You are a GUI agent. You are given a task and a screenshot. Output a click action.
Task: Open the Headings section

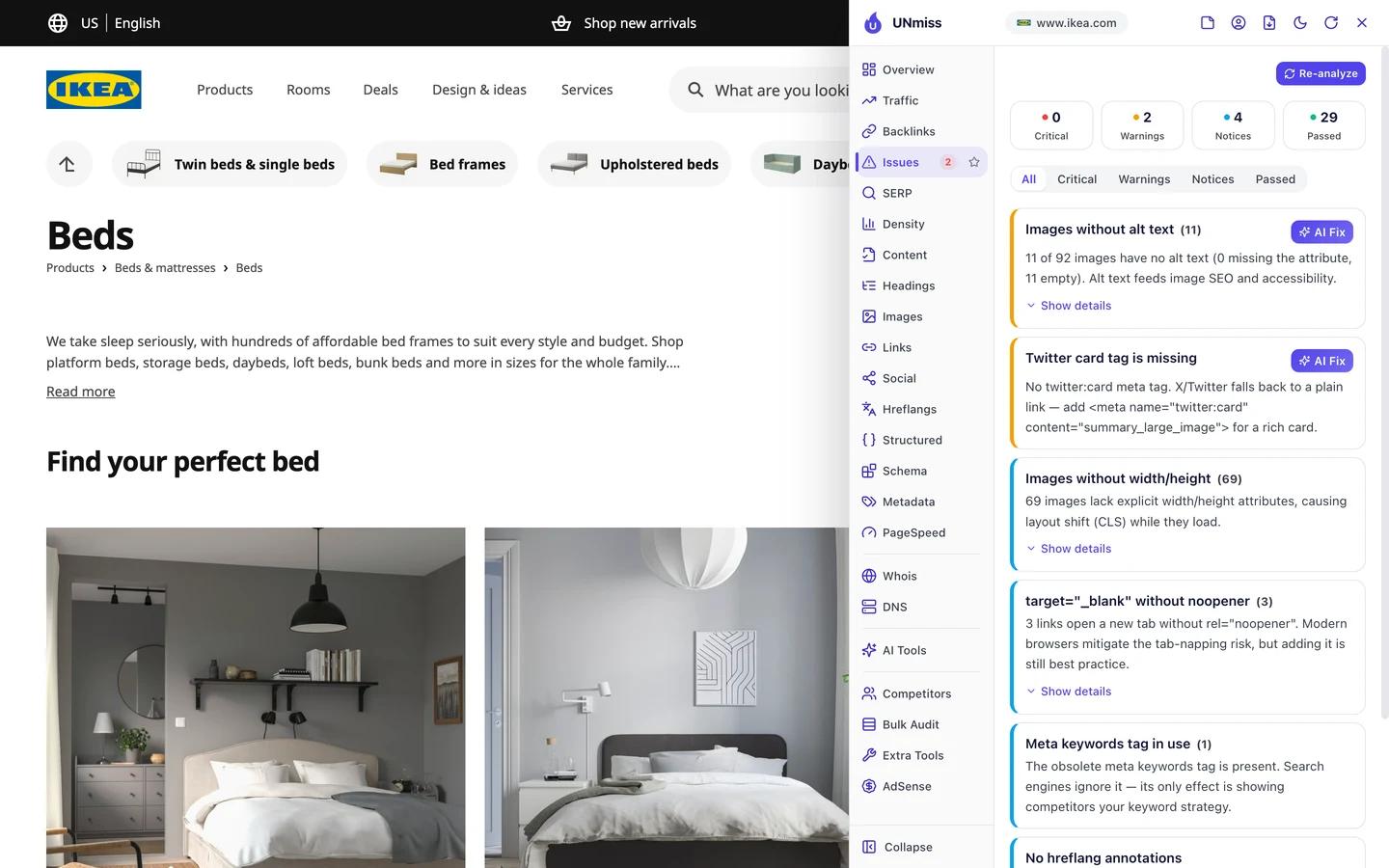tap(921, 285)
